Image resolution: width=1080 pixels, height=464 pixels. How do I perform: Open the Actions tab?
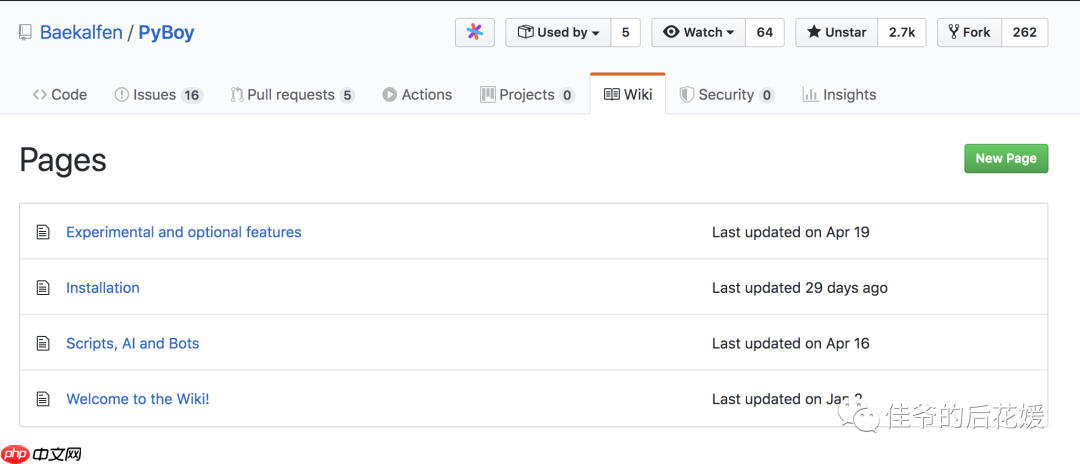click(417, 95)
